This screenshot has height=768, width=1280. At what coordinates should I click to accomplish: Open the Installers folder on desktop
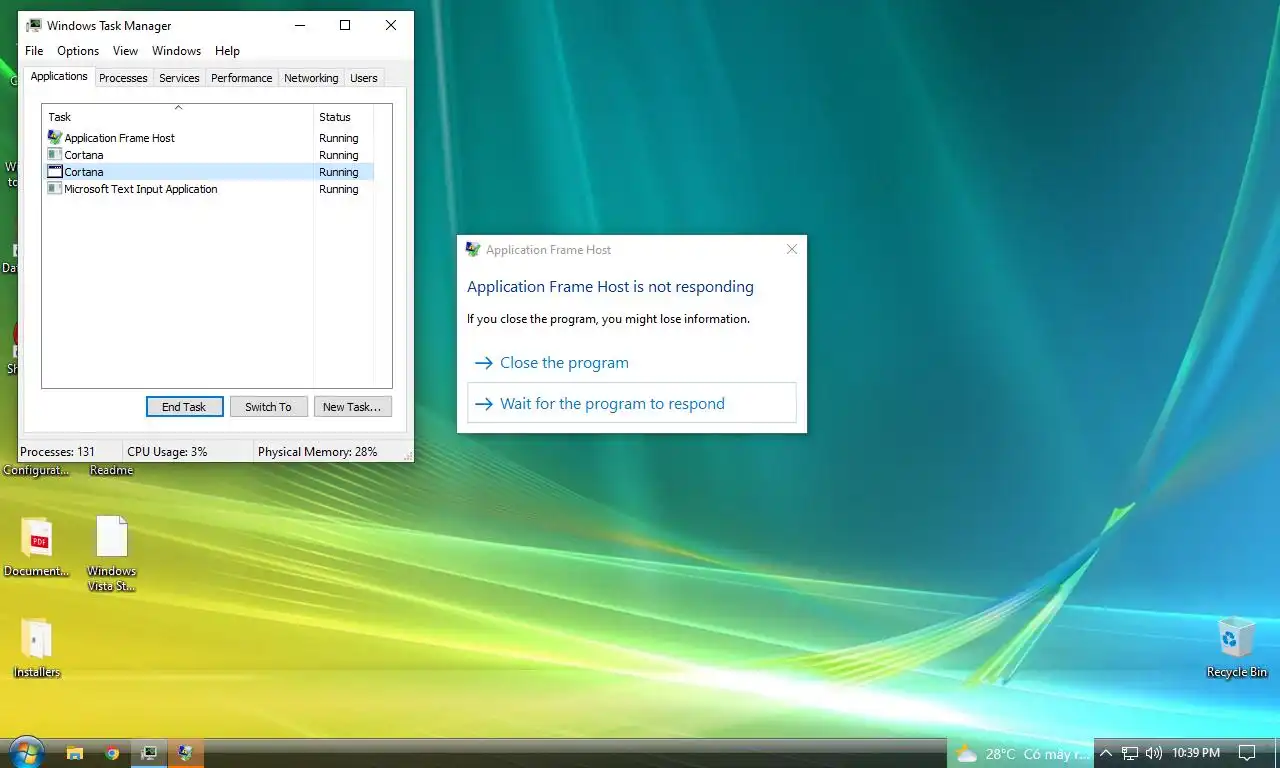point(37,649)
